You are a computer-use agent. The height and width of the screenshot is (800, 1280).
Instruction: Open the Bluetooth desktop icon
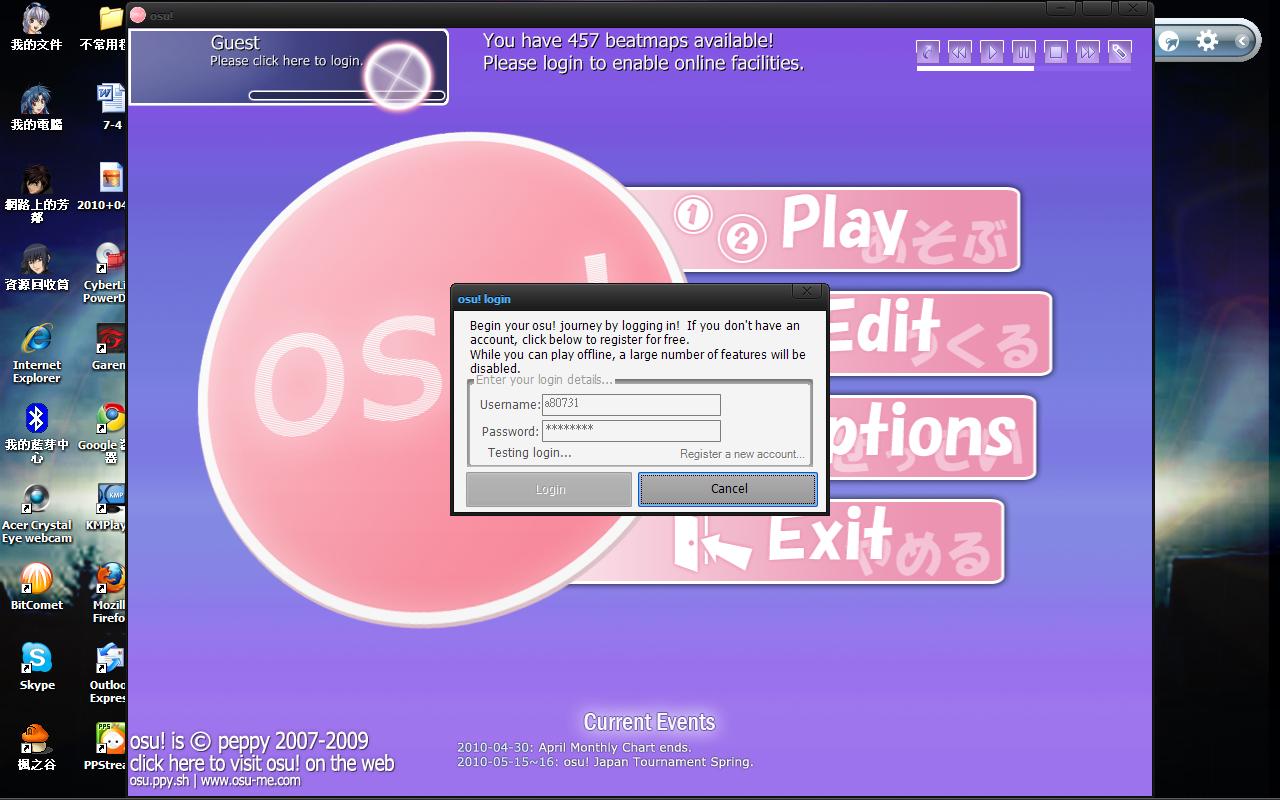tap(37, 433)
